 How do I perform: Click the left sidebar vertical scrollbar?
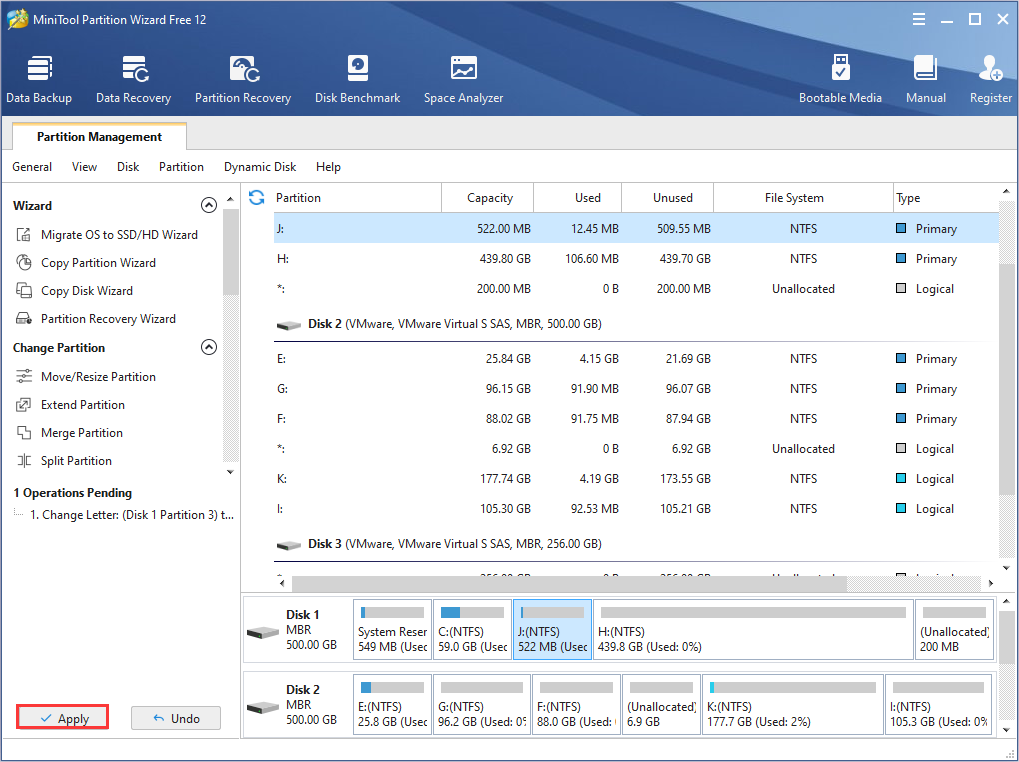pyautogui.click(x=230, y=252)
